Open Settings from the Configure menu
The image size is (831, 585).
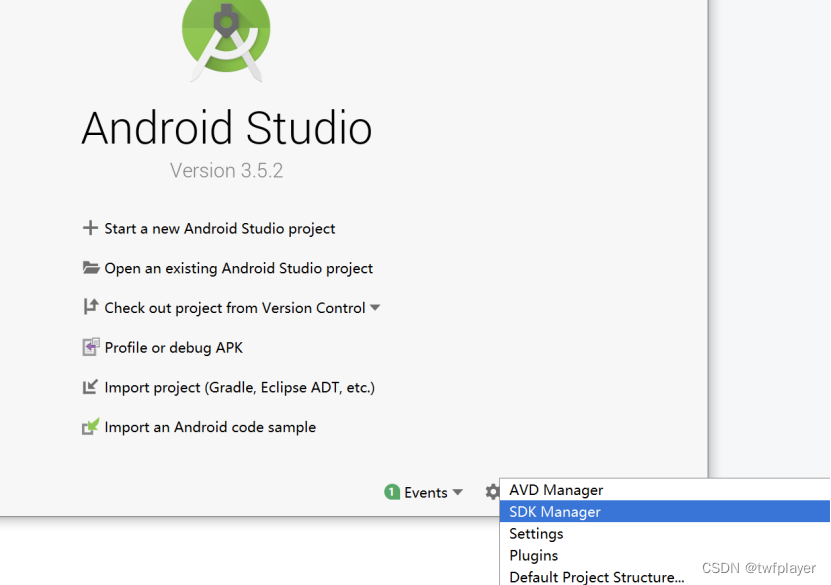[x=665, y=534]
